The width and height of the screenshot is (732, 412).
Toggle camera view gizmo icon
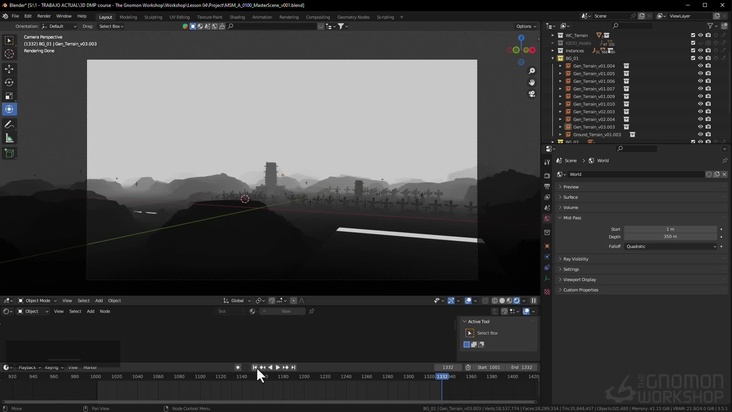pyautogui.click(x=532, y=94)
